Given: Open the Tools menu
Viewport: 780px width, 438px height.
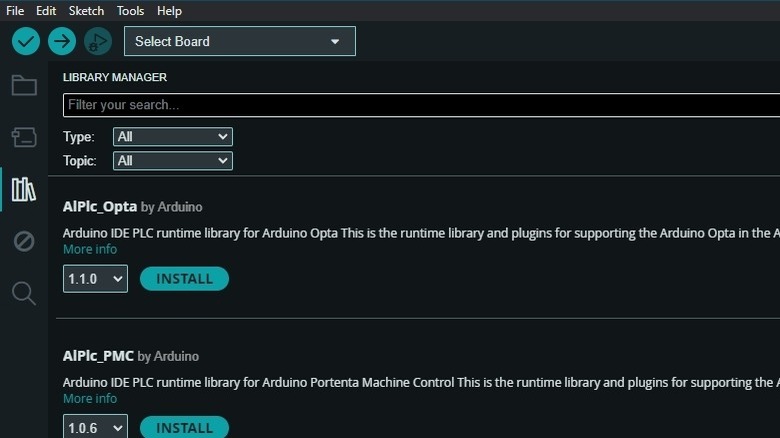Looking at the screenshot, I should [130, 11].
